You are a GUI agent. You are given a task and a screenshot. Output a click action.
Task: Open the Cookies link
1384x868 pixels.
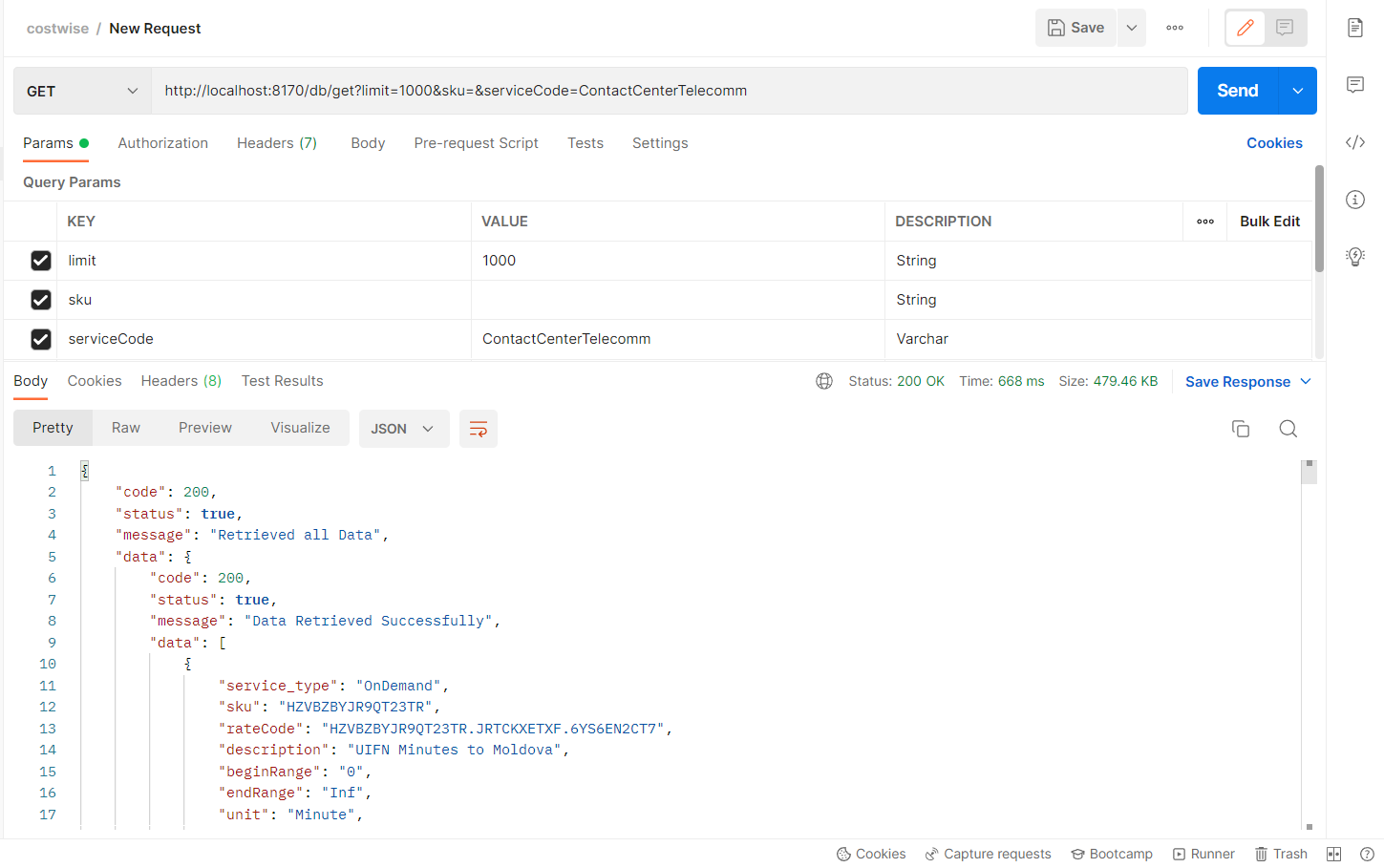(x=1274, y=143)
